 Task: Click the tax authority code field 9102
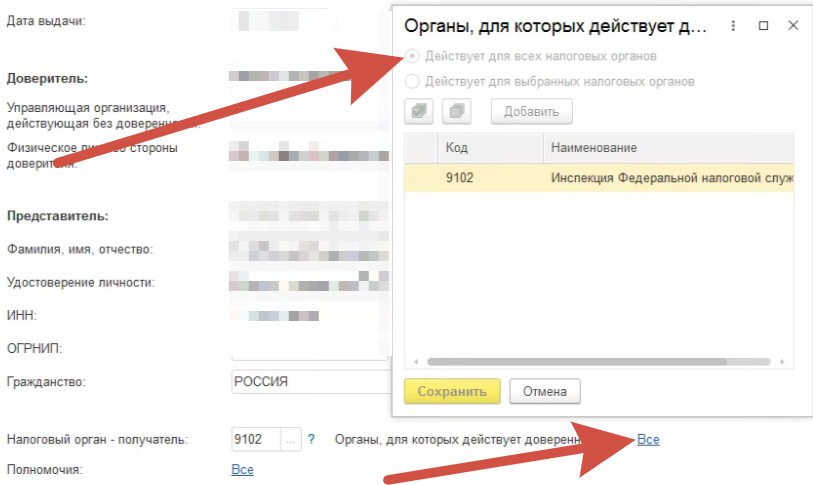[254, 439]
